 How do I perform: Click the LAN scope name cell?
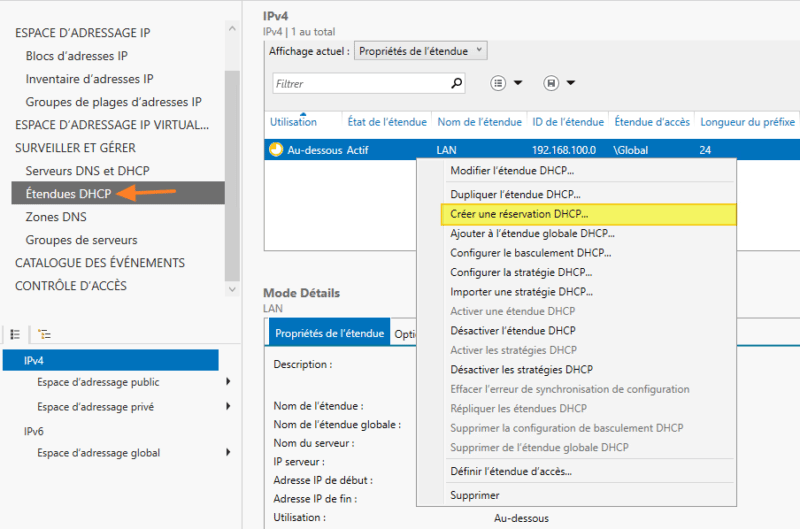[x=446, y=150]
